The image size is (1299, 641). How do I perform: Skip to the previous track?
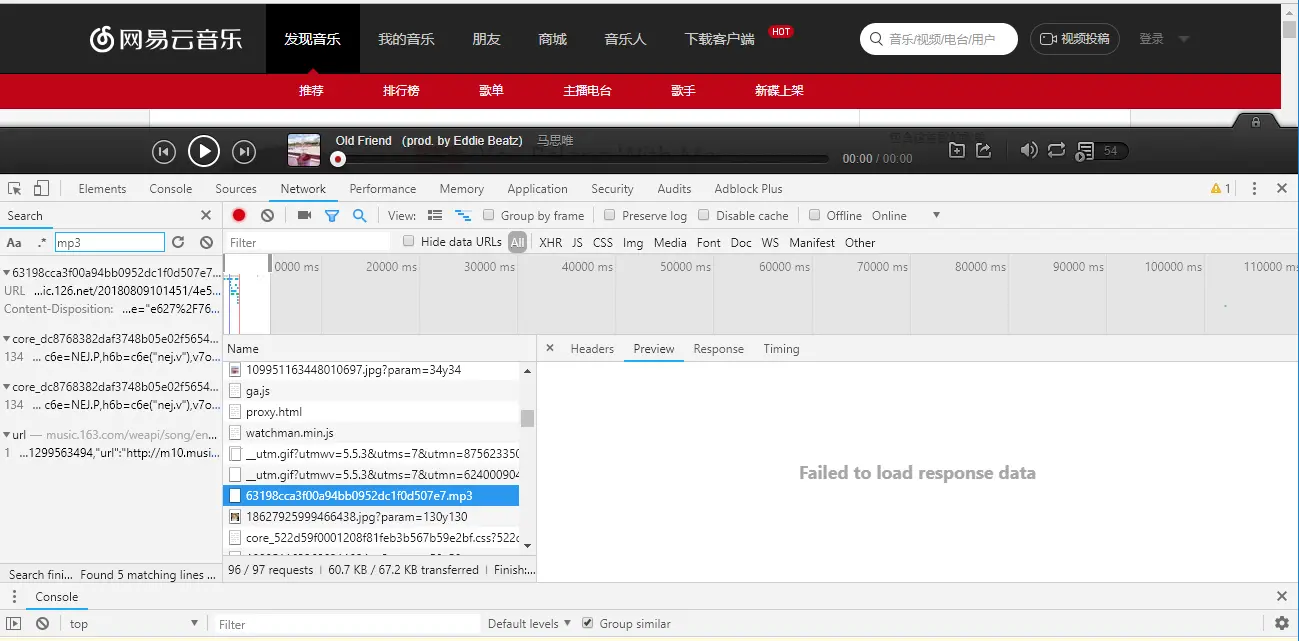tap(164, 152)
